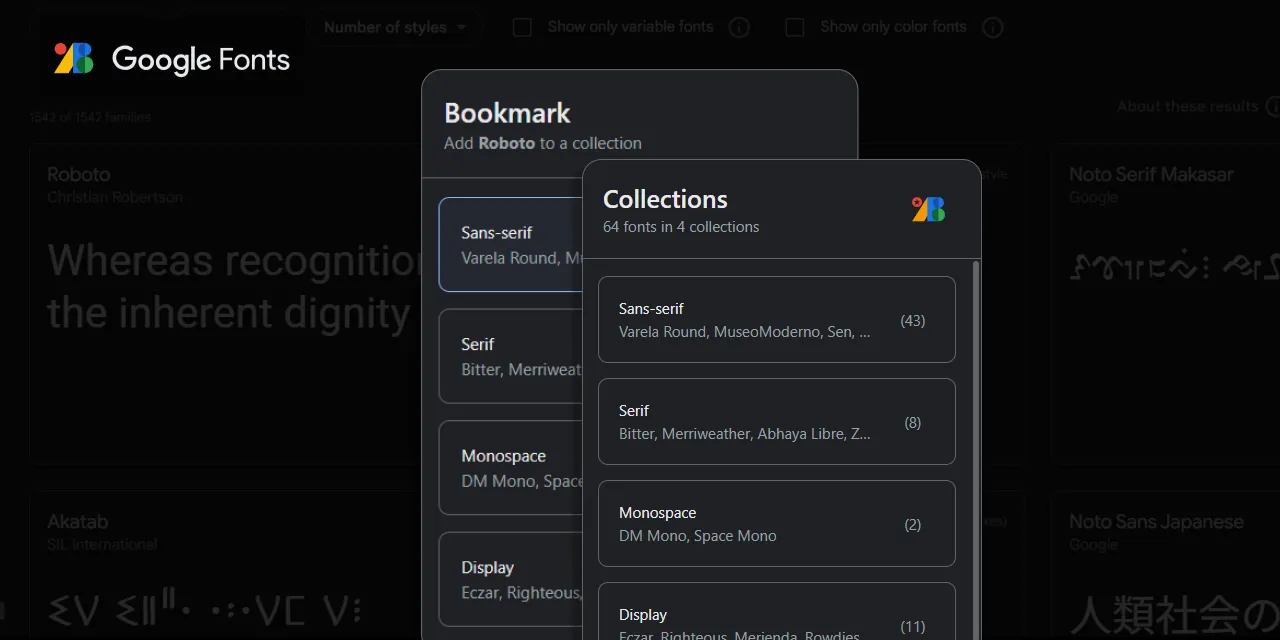The image size is (1280, 640).
Task: Select Monospace collection in Bookmark dialog
Action: 511,468
